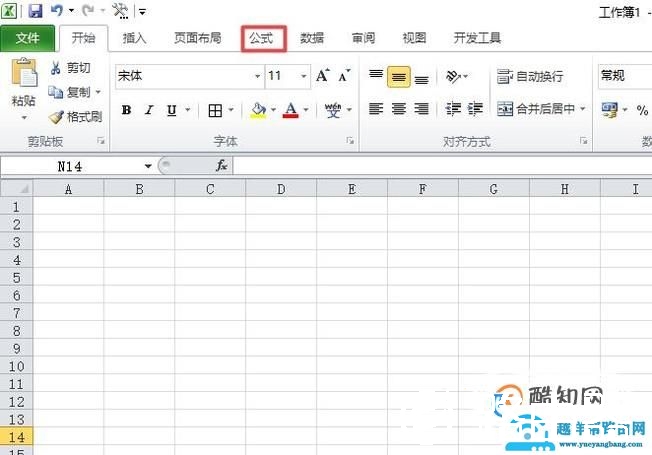Switch to the 审阅 tab
Viewport: 652px width, 455px height.
pos(363,38)
